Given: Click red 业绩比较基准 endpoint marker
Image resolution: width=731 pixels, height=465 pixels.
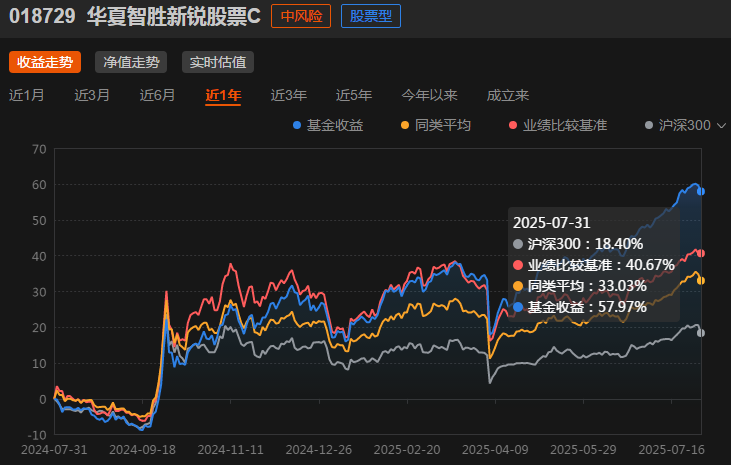Looking at the screenshot, I should point(700,253).
